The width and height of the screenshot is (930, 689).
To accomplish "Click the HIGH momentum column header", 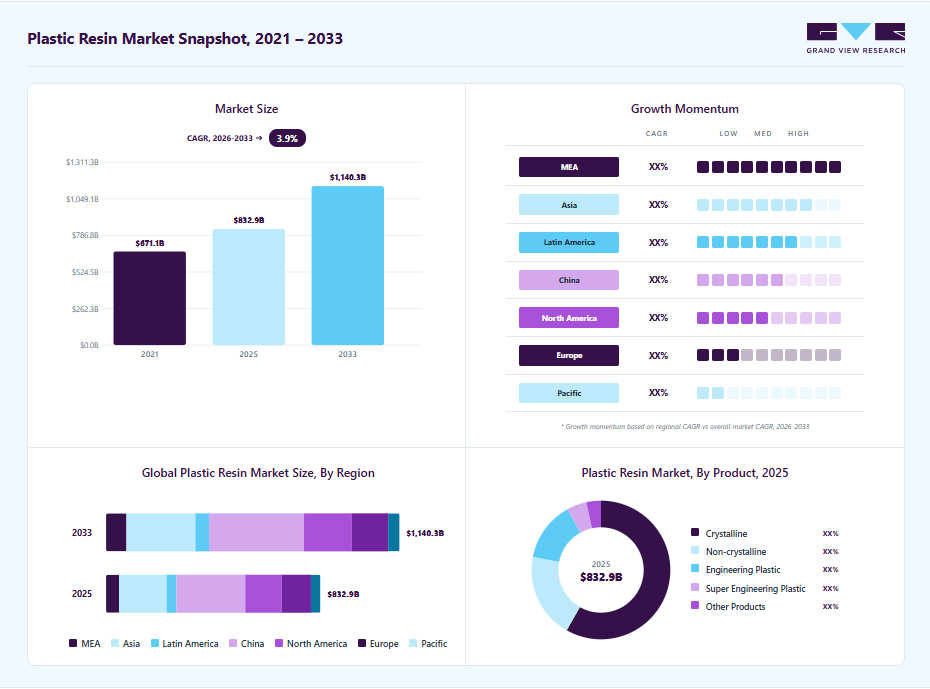I will pos(798,133).
